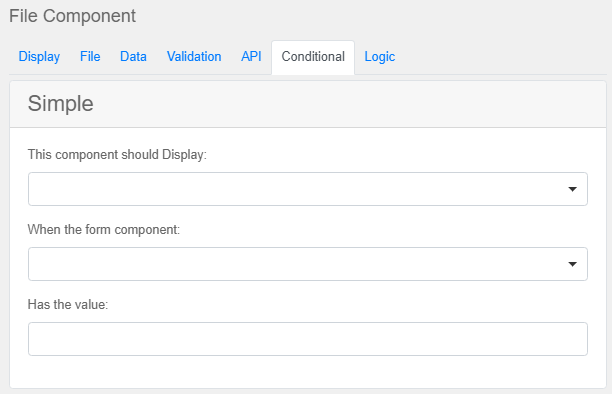
Task: Open the File tab
Action: pyautogui.click(x=90, y=57)
